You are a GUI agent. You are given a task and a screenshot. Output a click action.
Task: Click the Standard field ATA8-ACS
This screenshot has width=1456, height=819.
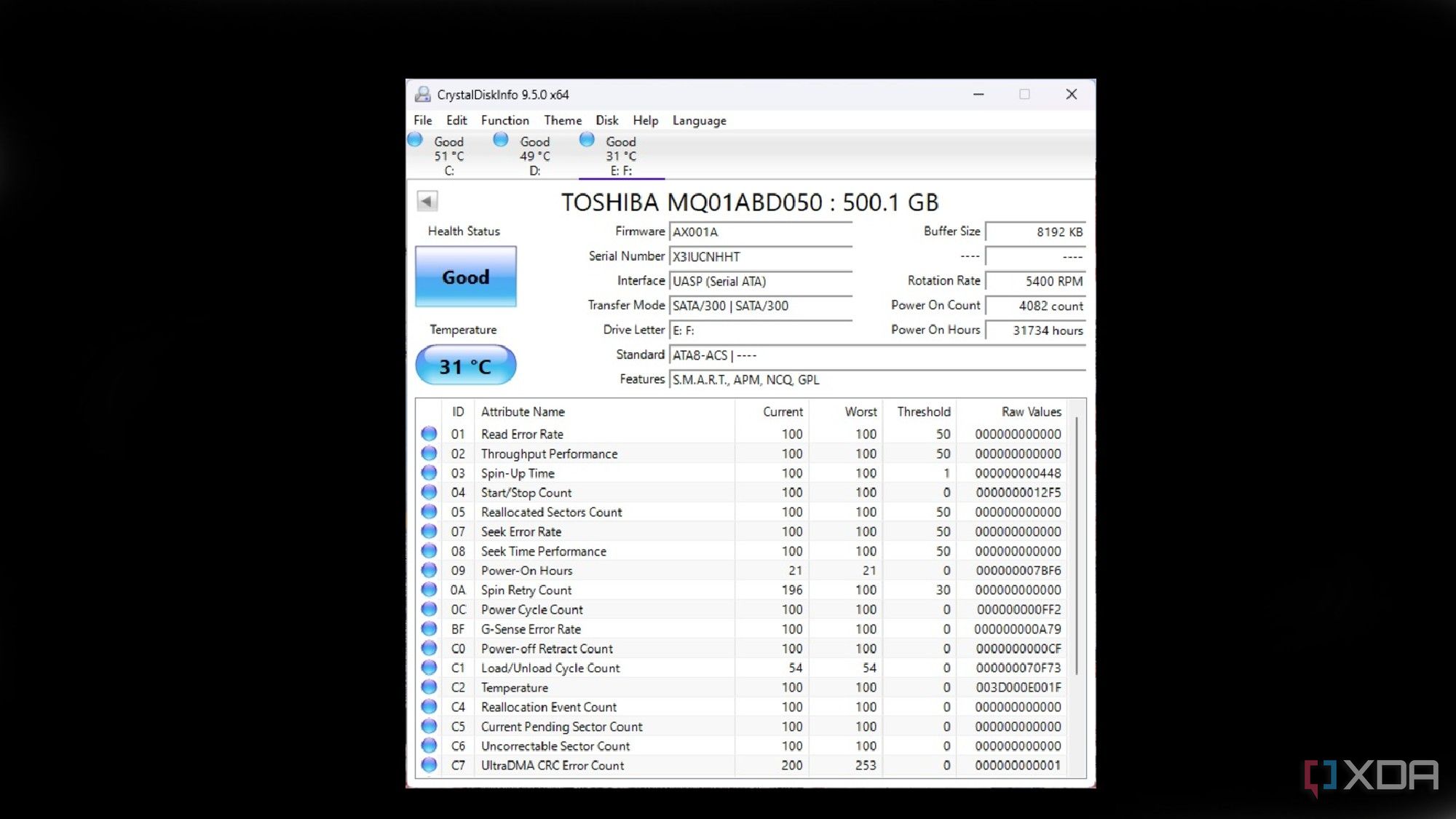[877, 355]
